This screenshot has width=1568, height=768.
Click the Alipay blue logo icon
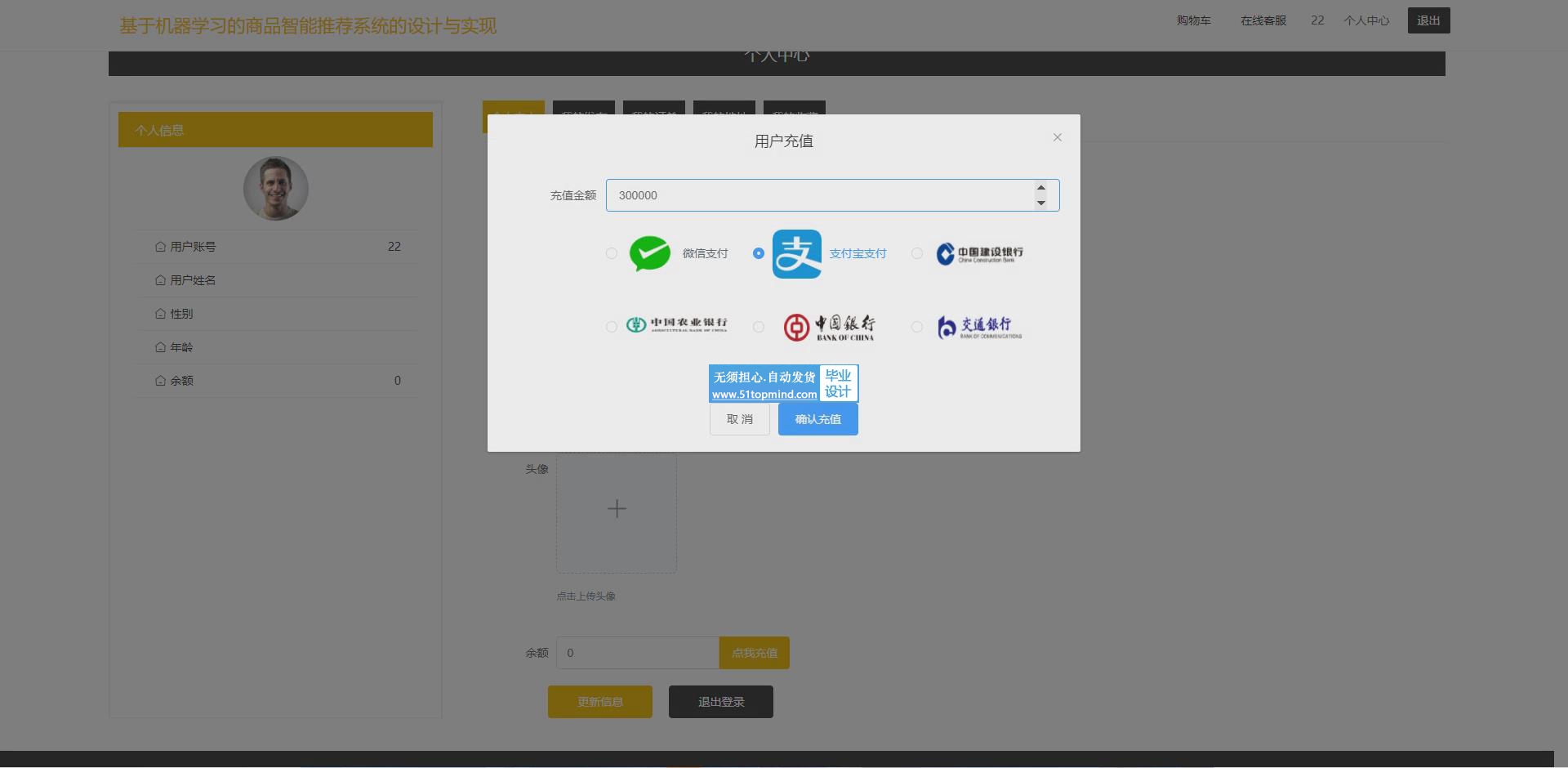coord(797,254)
